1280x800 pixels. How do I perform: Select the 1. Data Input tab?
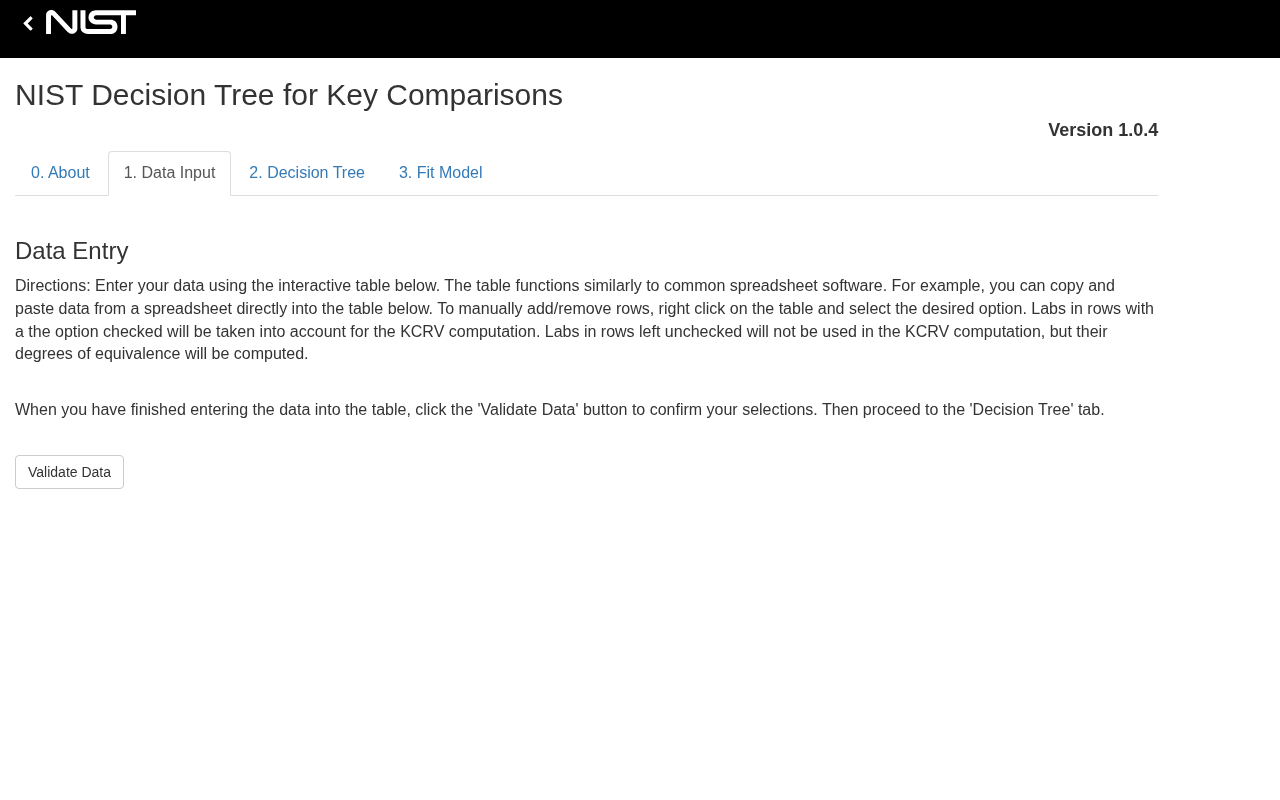(169, 173)
